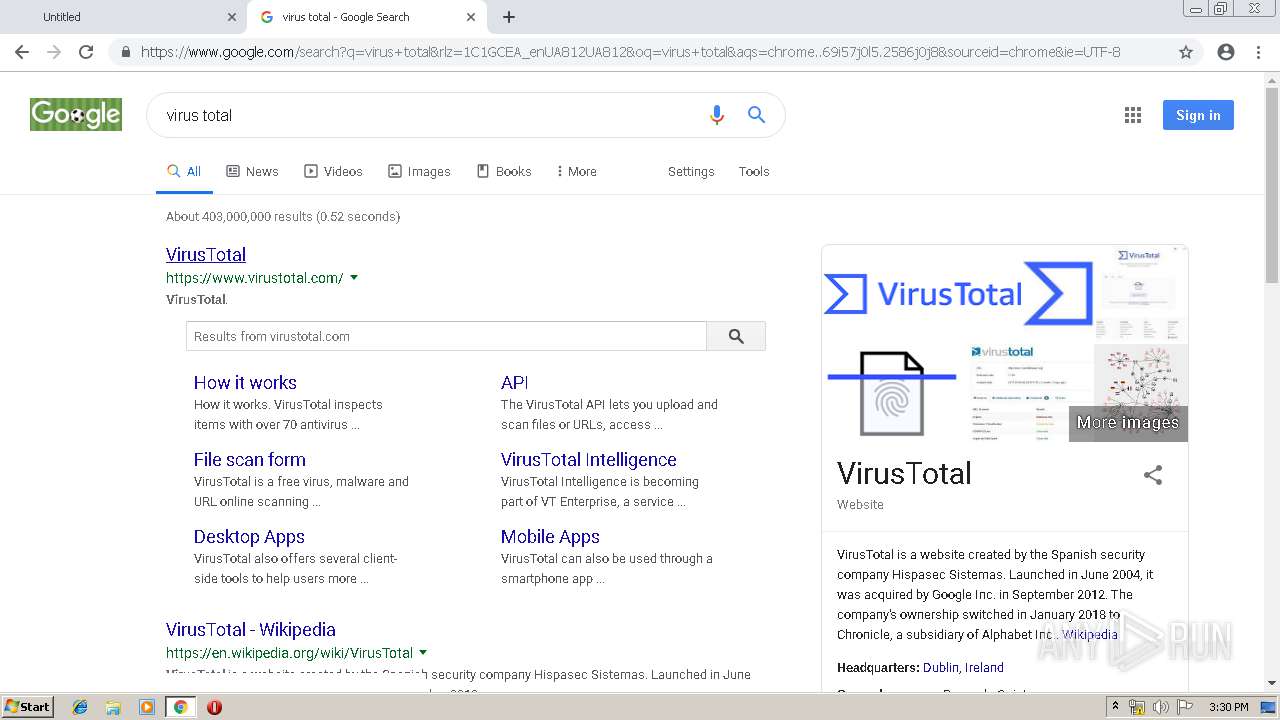Click the virustotal.com site search magnifier button
1280x720 pixels.
click(x=736, y=336)
